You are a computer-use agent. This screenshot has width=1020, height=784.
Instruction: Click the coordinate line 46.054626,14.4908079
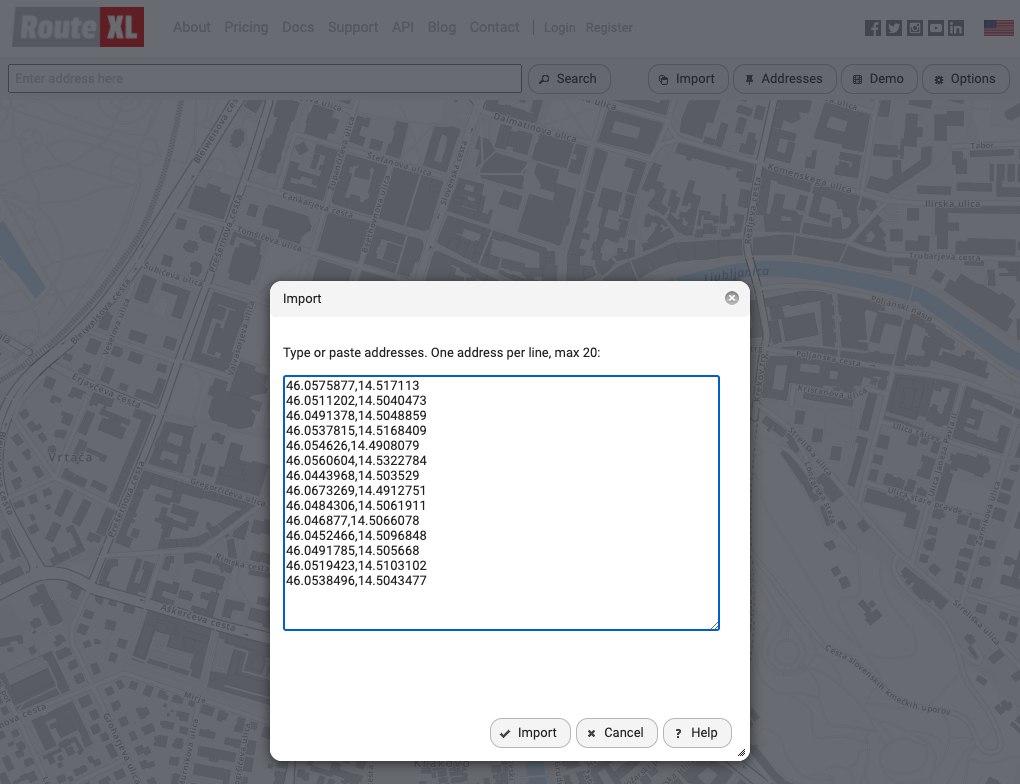click(353, 446)
